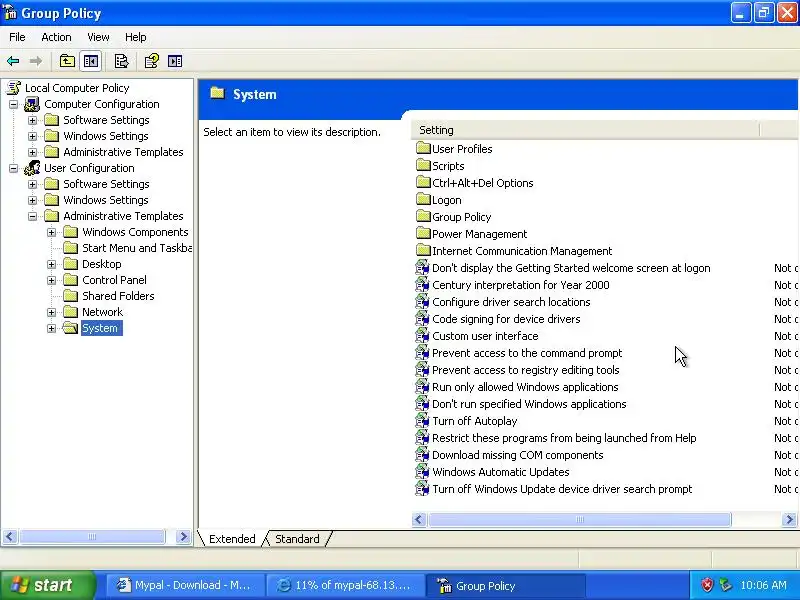The width and height of the screenshot is (800, 600).
Task: Open the Action menu
Action: click(x=56, y=37)
